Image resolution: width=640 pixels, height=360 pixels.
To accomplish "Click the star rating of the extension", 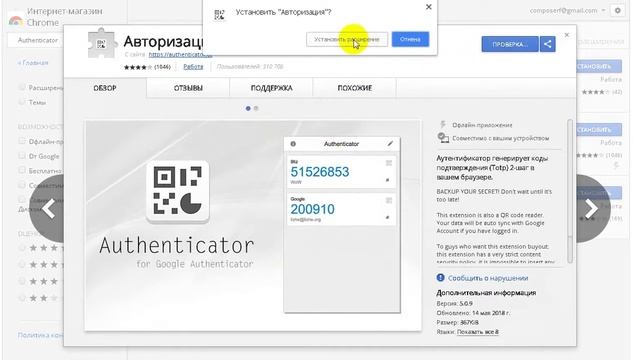I will coord(138,67).
